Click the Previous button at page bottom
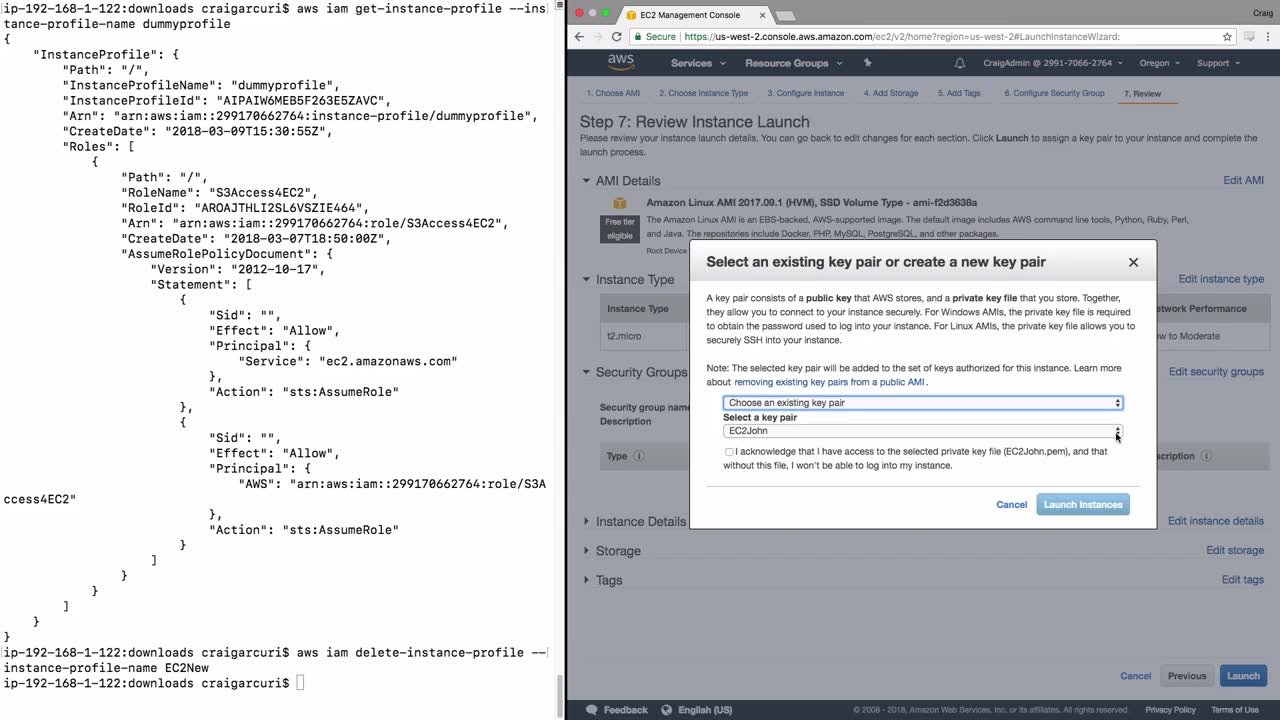1280x720 pixels. coord(1187,676)
